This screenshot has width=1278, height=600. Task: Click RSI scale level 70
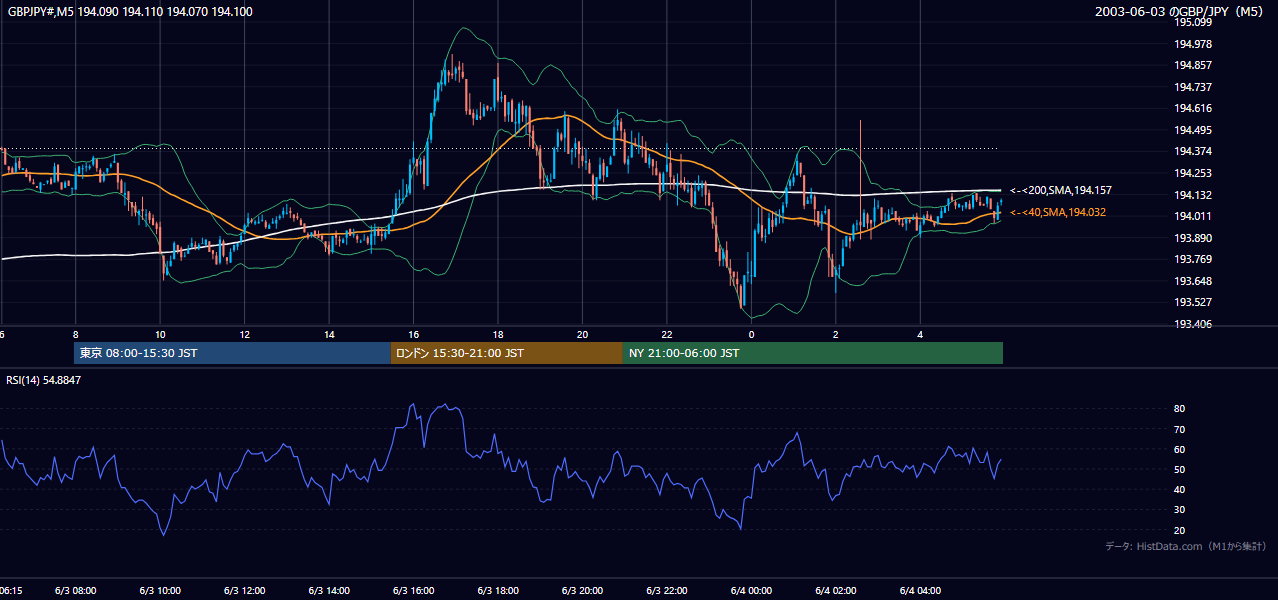[1179, 429]
